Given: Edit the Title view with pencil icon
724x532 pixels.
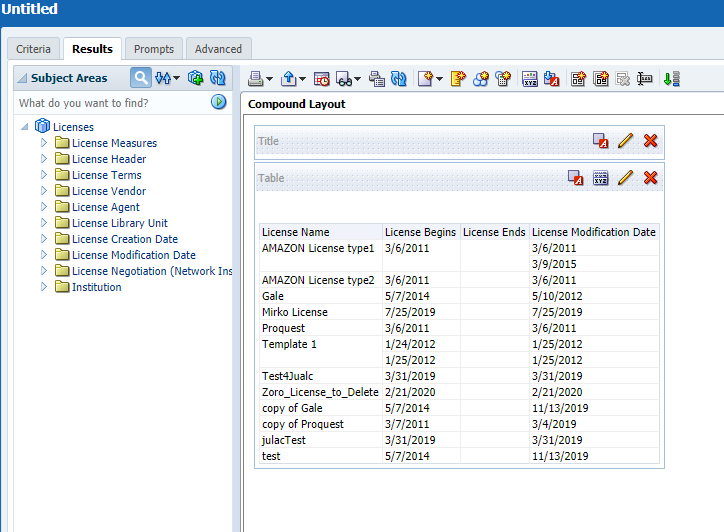Looking at the screenshot, I should click(625, 140).
